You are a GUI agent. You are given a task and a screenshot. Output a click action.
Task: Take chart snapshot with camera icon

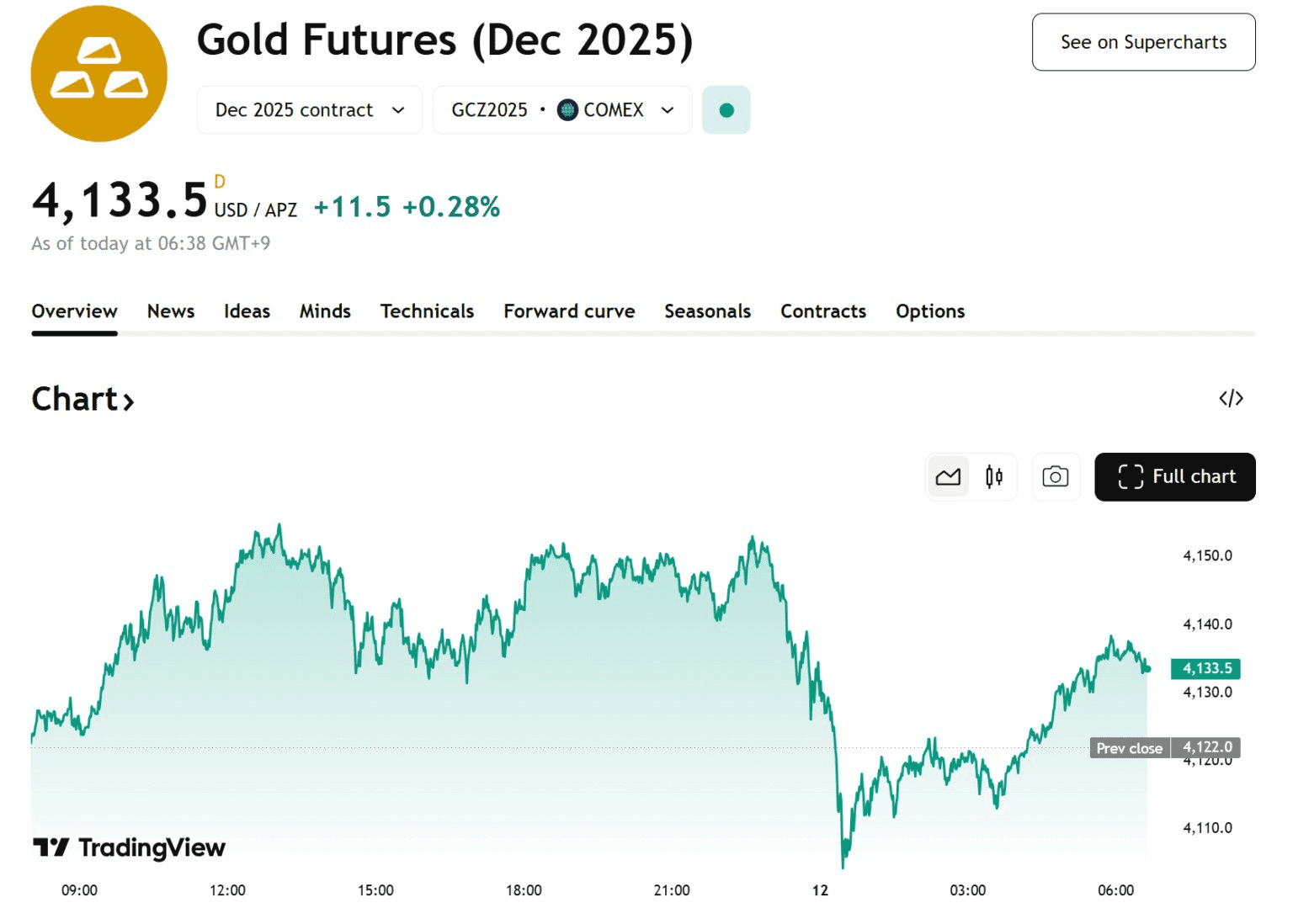click(x=1055, y=477)
